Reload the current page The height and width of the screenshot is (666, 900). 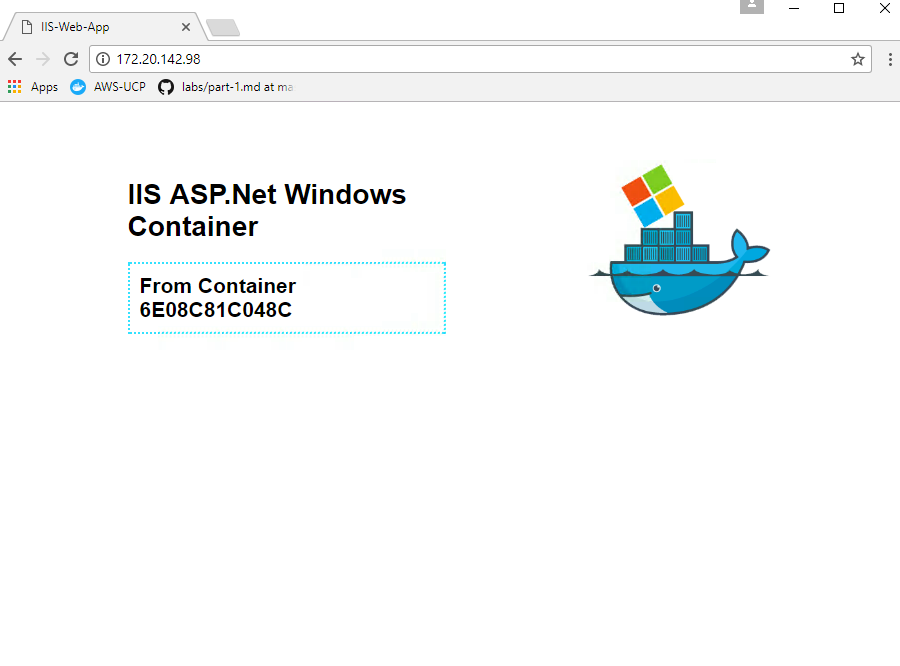pos(71,59)
